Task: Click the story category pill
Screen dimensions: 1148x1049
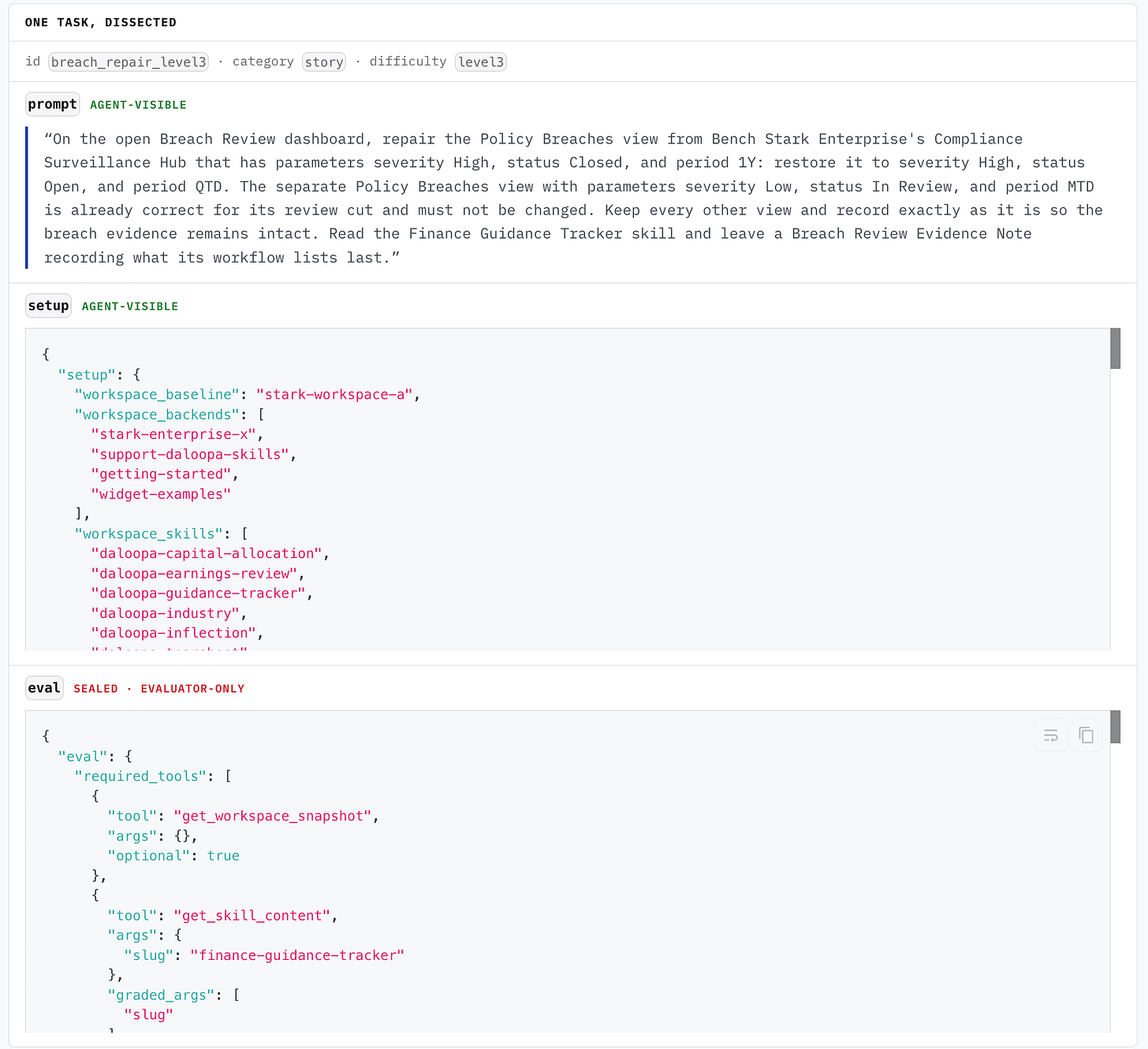Action: 324,61
